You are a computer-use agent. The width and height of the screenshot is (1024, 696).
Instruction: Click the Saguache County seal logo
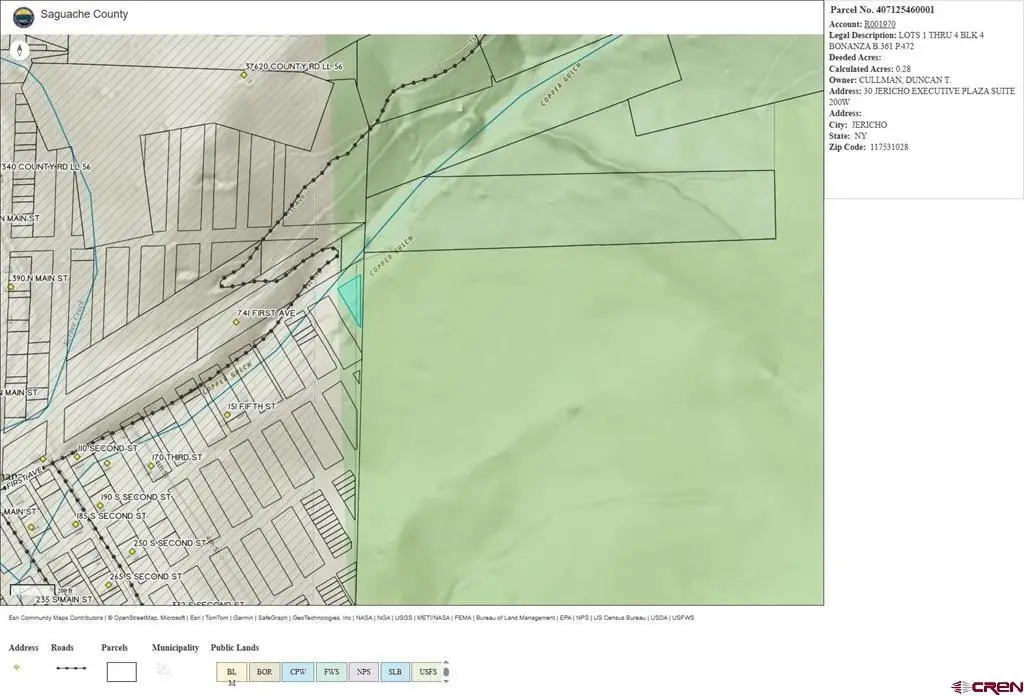pos(23,17)
